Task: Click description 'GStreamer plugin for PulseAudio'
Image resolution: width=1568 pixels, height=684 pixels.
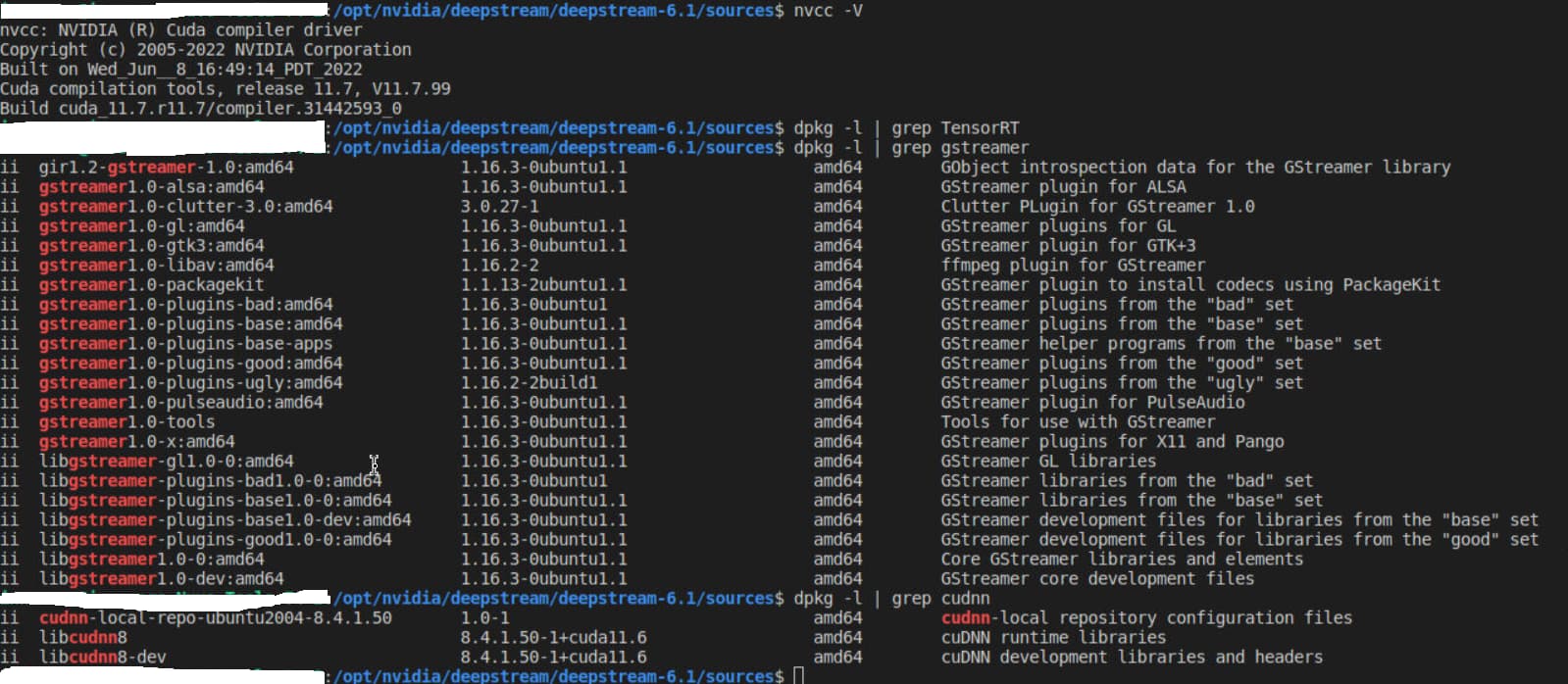Action: click(1092, 403)
